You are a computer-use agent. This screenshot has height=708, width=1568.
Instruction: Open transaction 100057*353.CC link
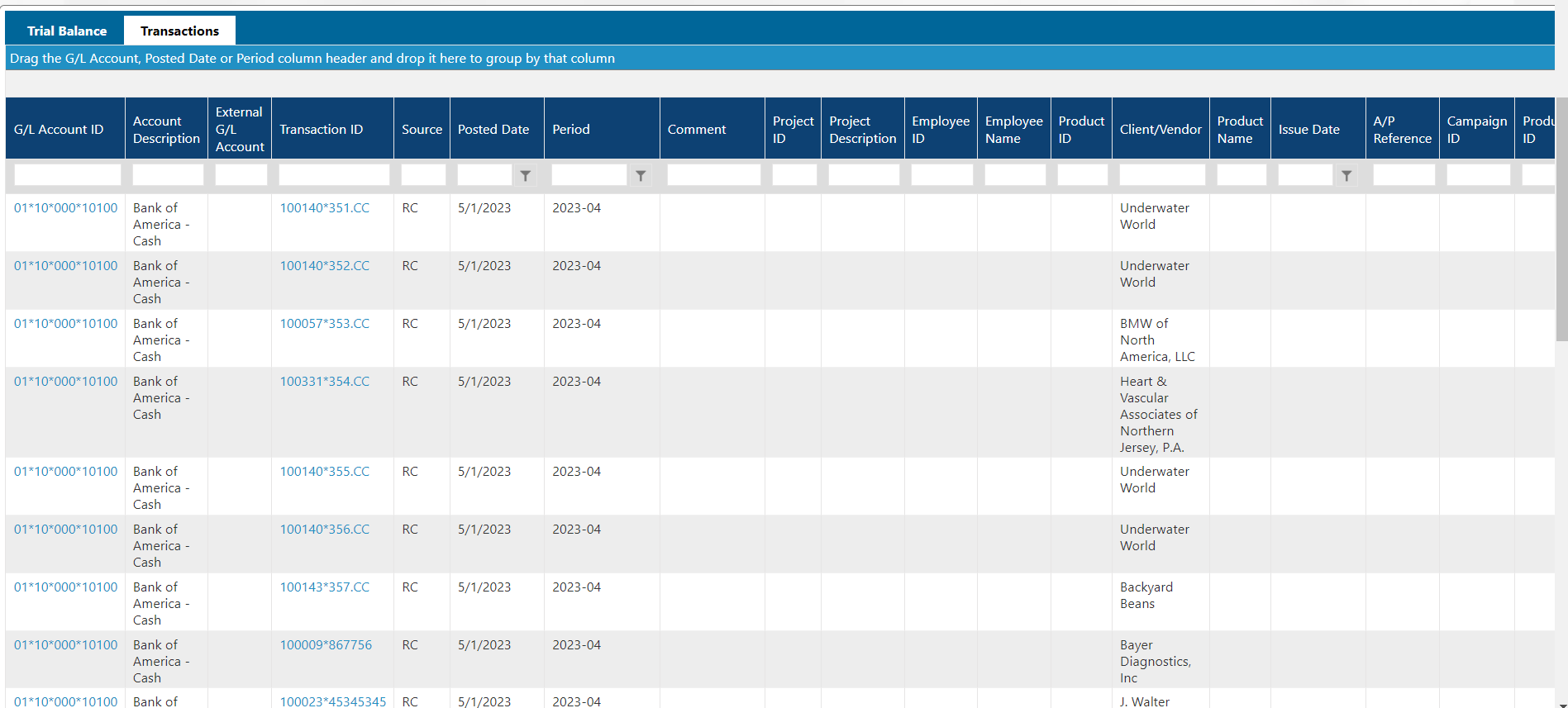(x=324, y=324)
